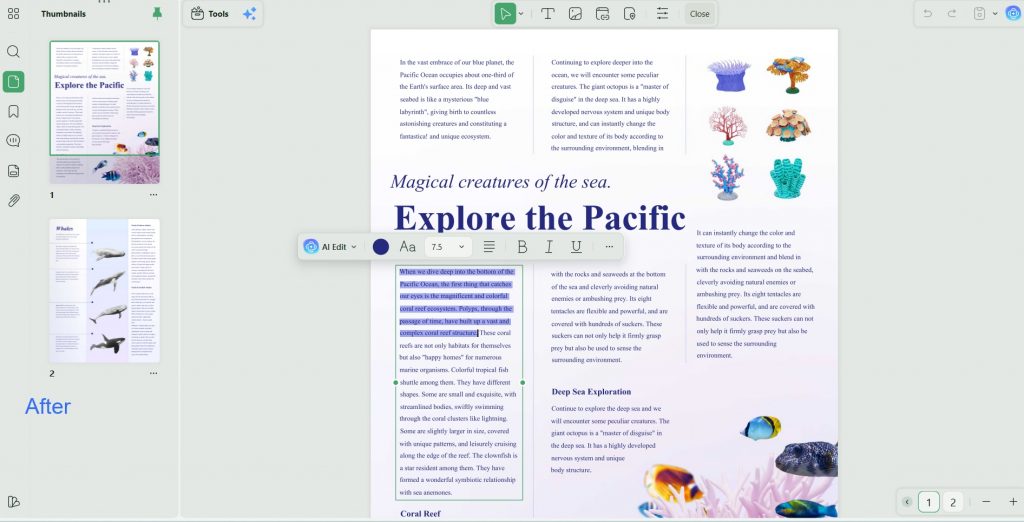Click the save document icon
This screenshot has height=522, width=1024.
pyautogui.click(x=979, y=14)
